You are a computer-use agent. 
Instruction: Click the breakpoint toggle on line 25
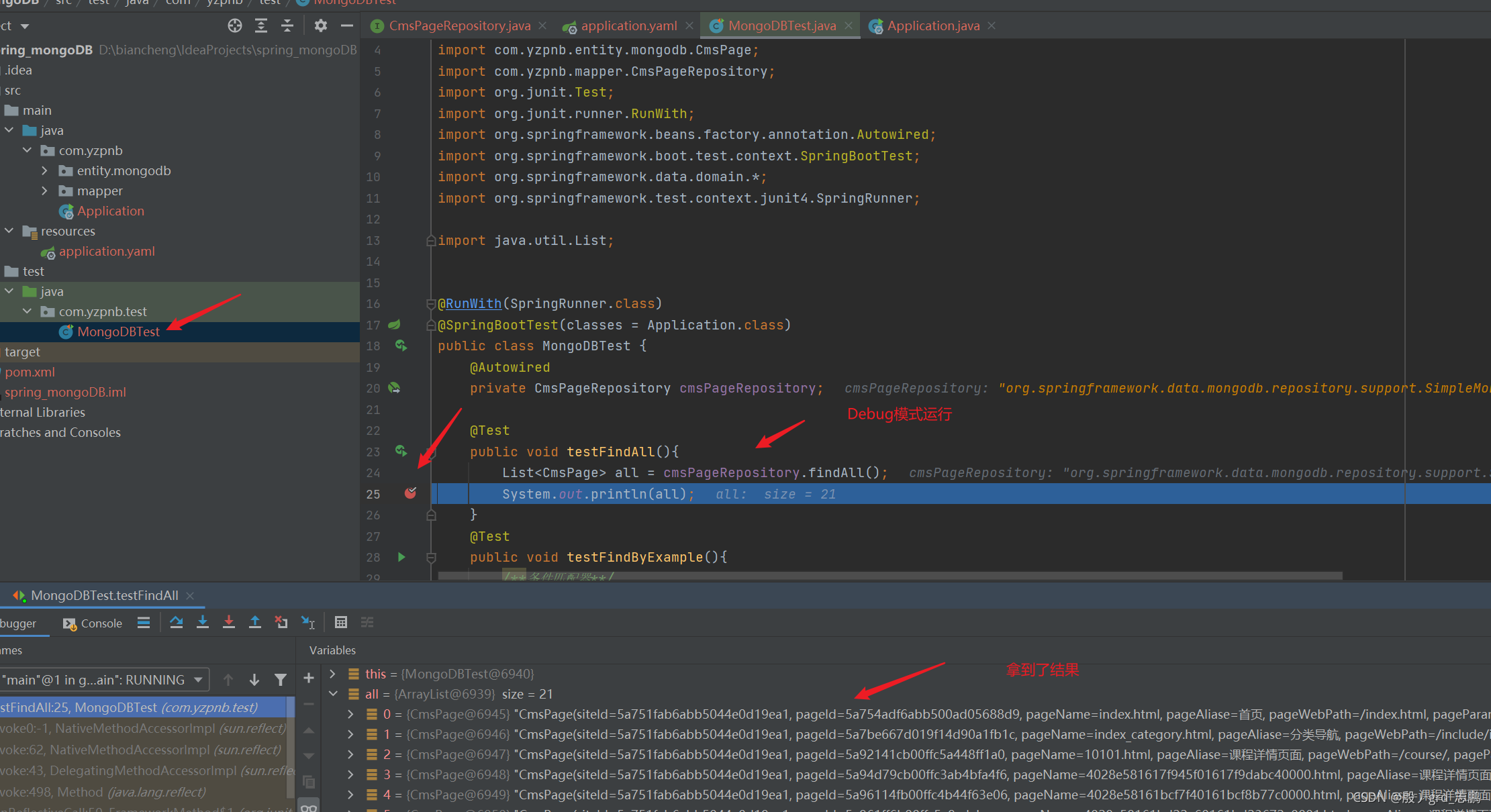click(410, 493)
